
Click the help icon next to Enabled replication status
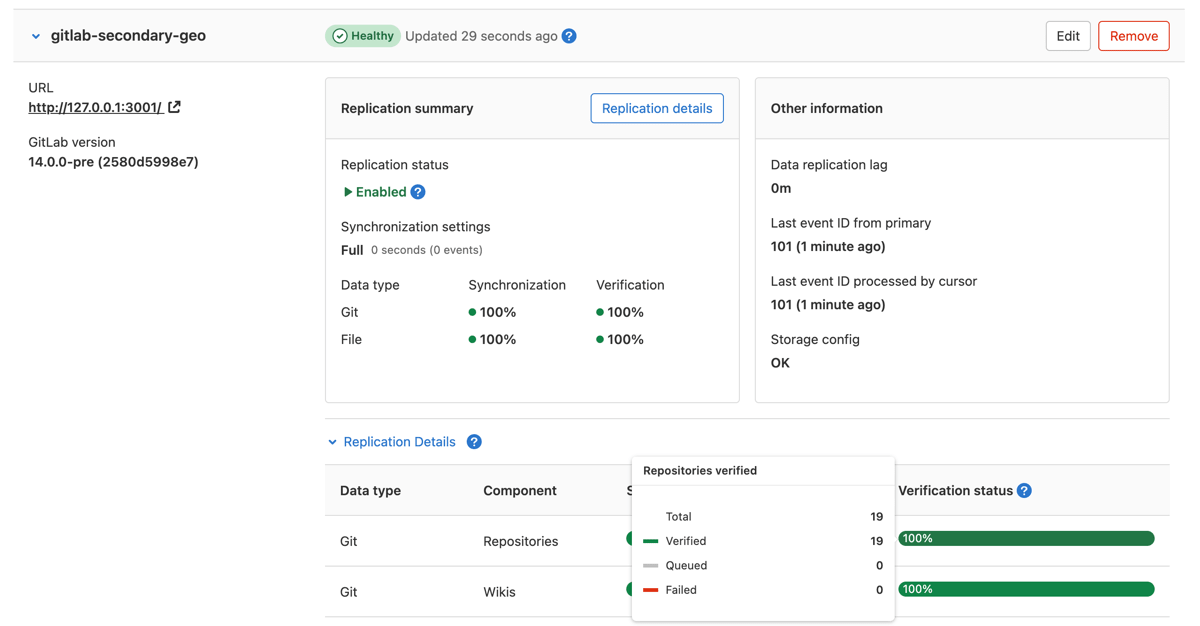point(417,191)
